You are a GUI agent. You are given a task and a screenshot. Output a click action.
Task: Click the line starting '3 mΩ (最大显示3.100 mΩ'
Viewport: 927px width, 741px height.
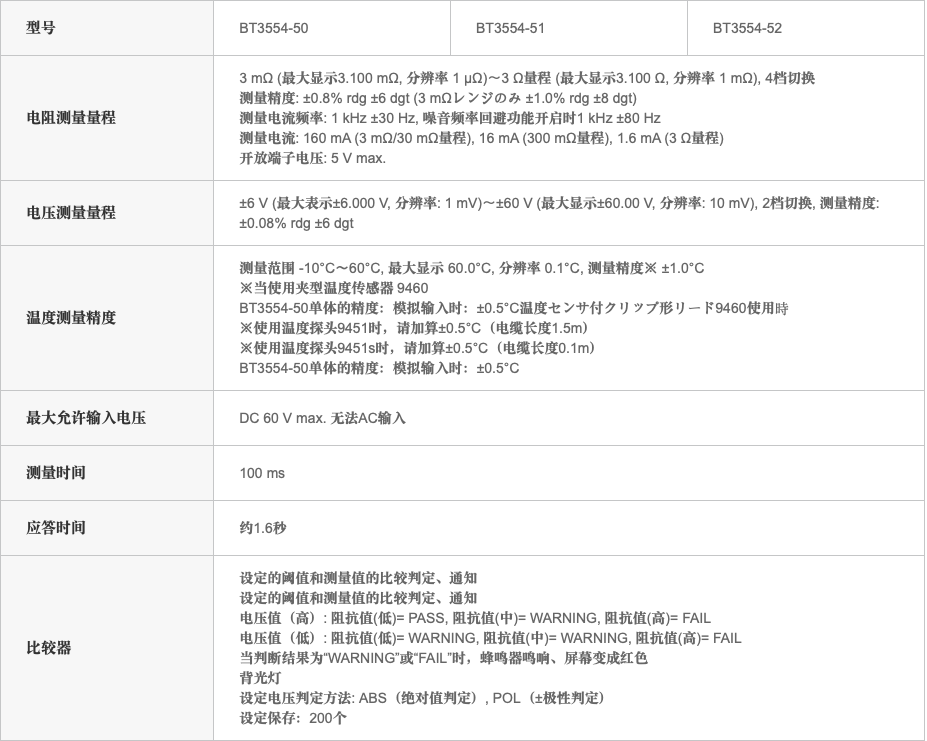pyautogui.click(x=527, y=77)
